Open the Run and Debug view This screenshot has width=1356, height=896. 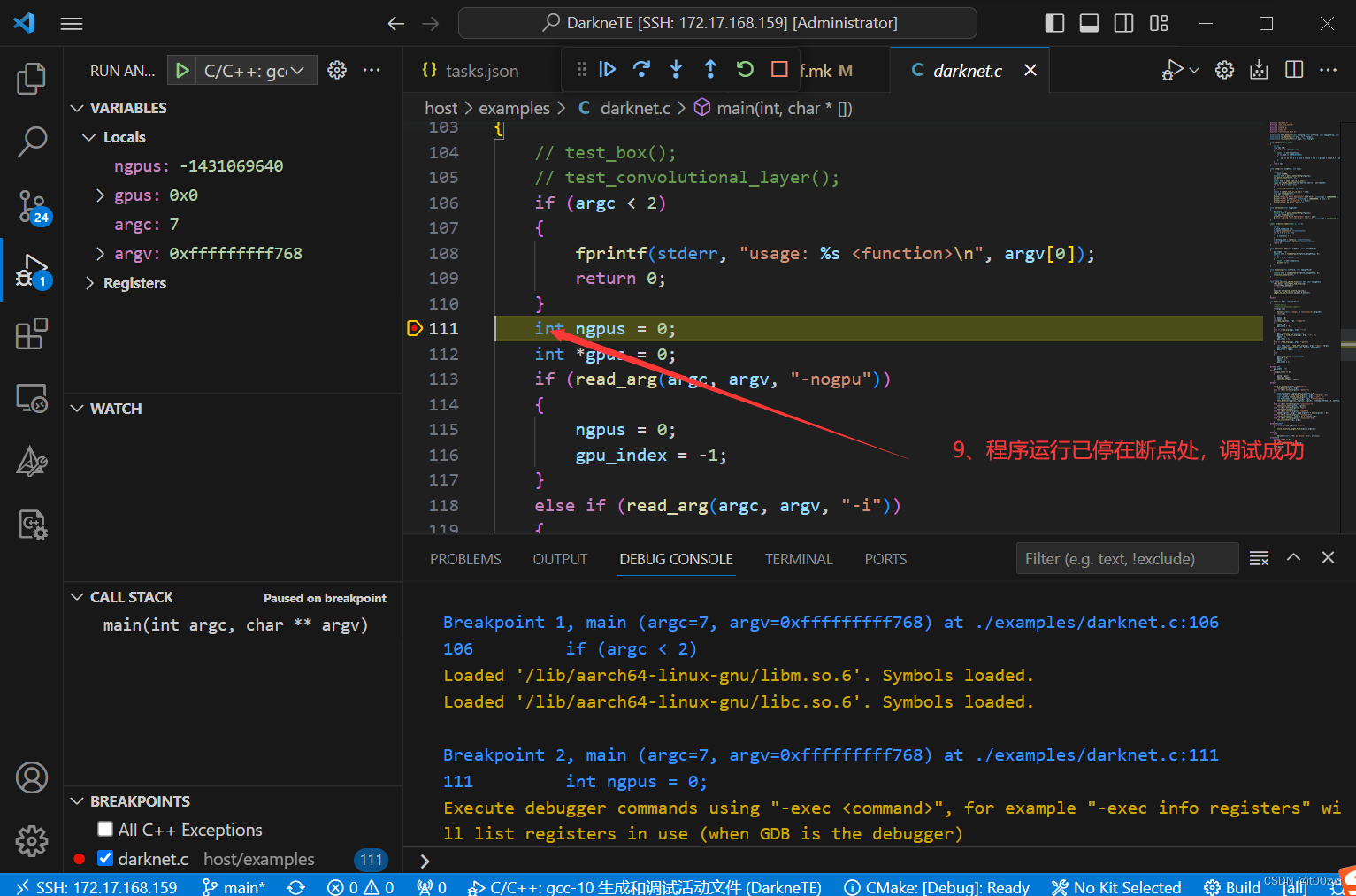pyautogui.click(x=34, y=271)
